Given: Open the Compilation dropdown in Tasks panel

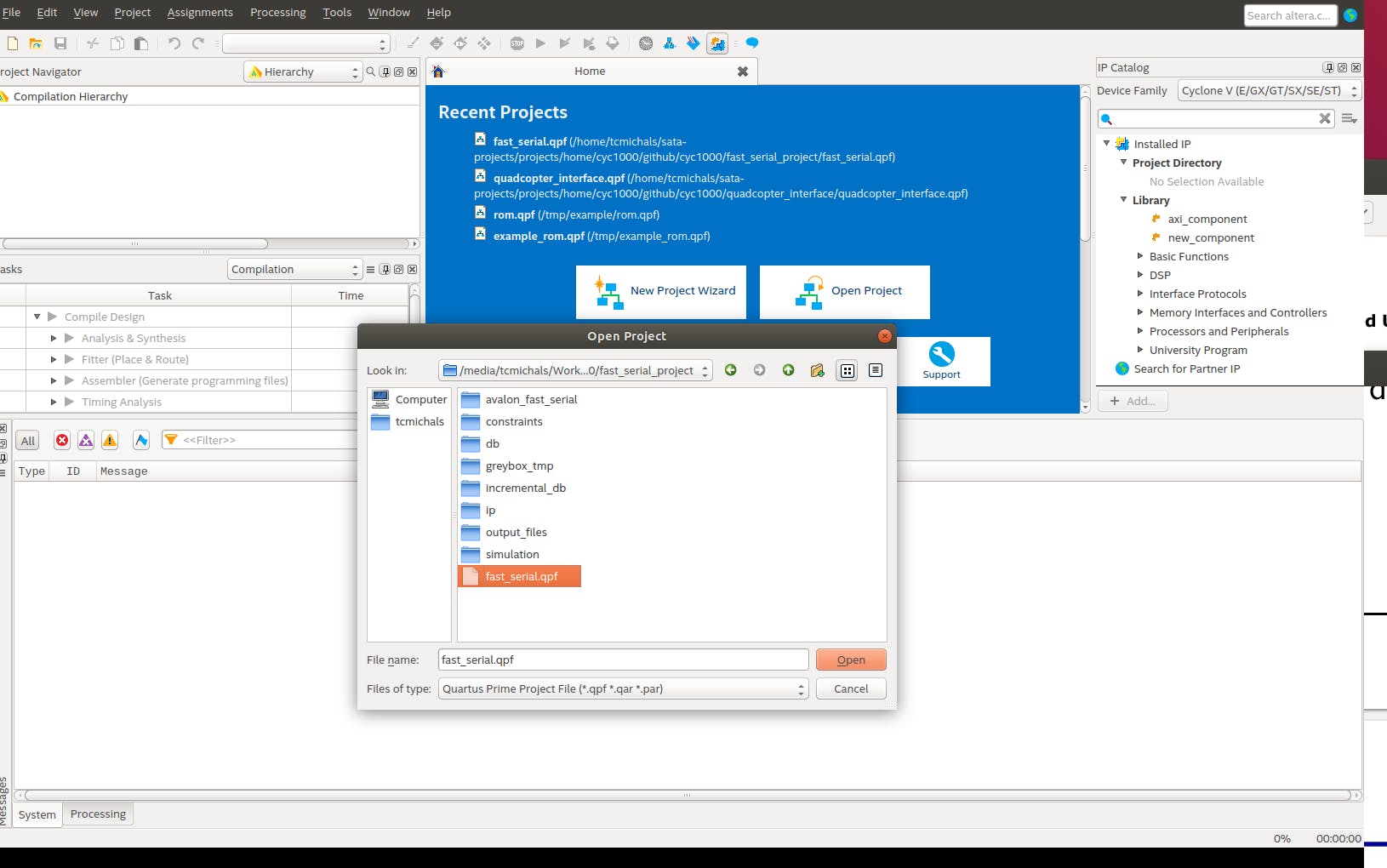Looking at the screenshot, I should [295, 270].
